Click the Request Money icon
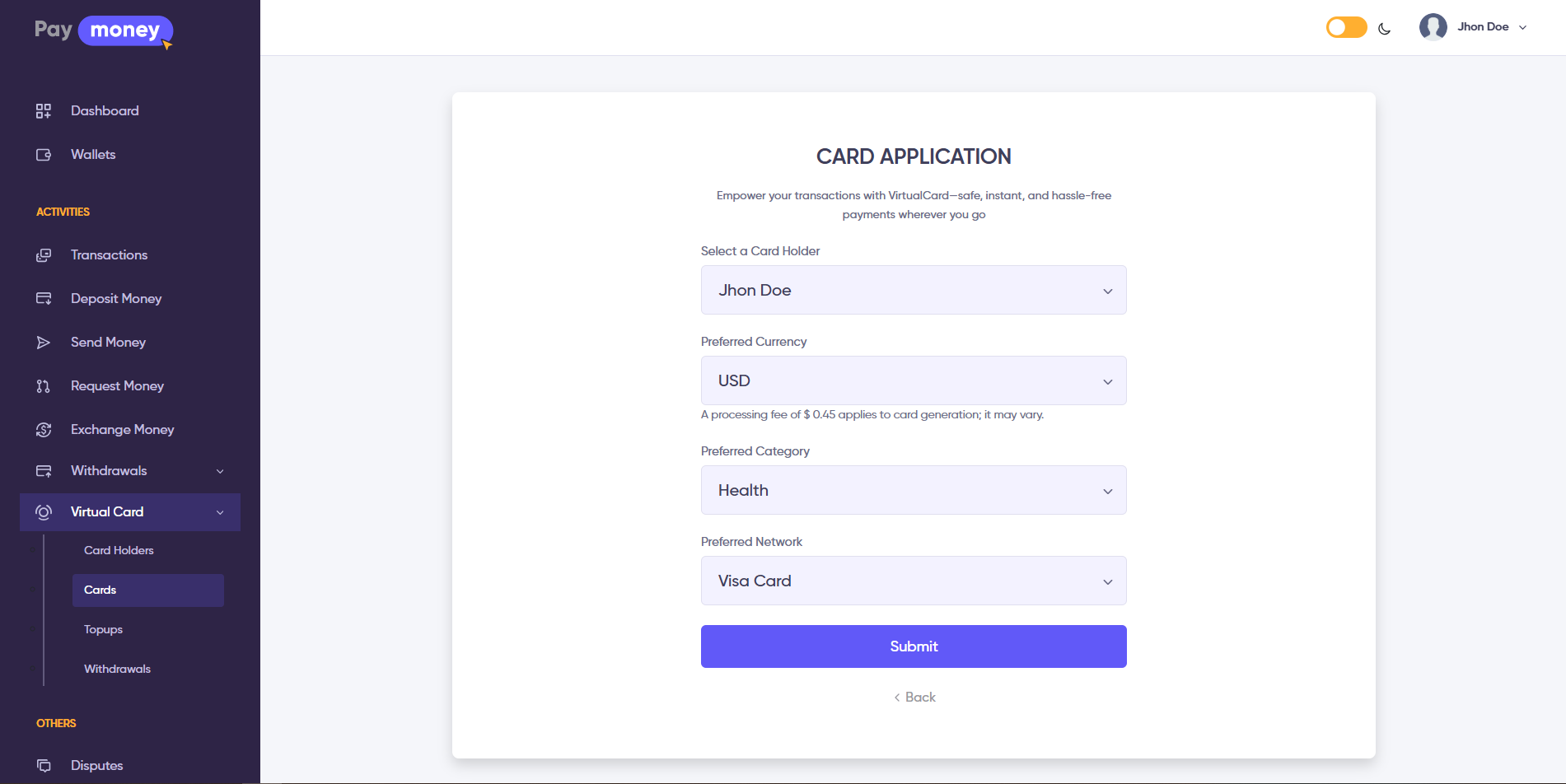The image size is (1566, 784). (44, 386)
